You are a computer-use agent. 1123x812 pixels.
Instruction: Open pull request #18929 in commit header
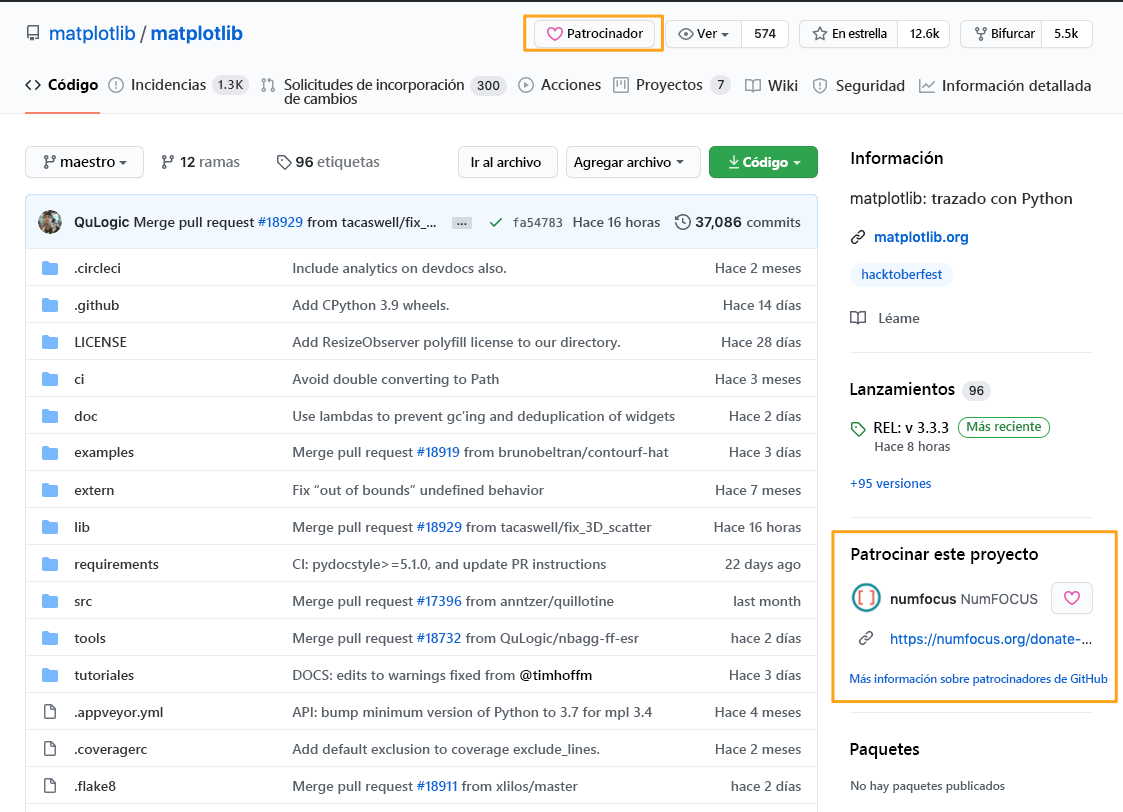tap(280, 222)
